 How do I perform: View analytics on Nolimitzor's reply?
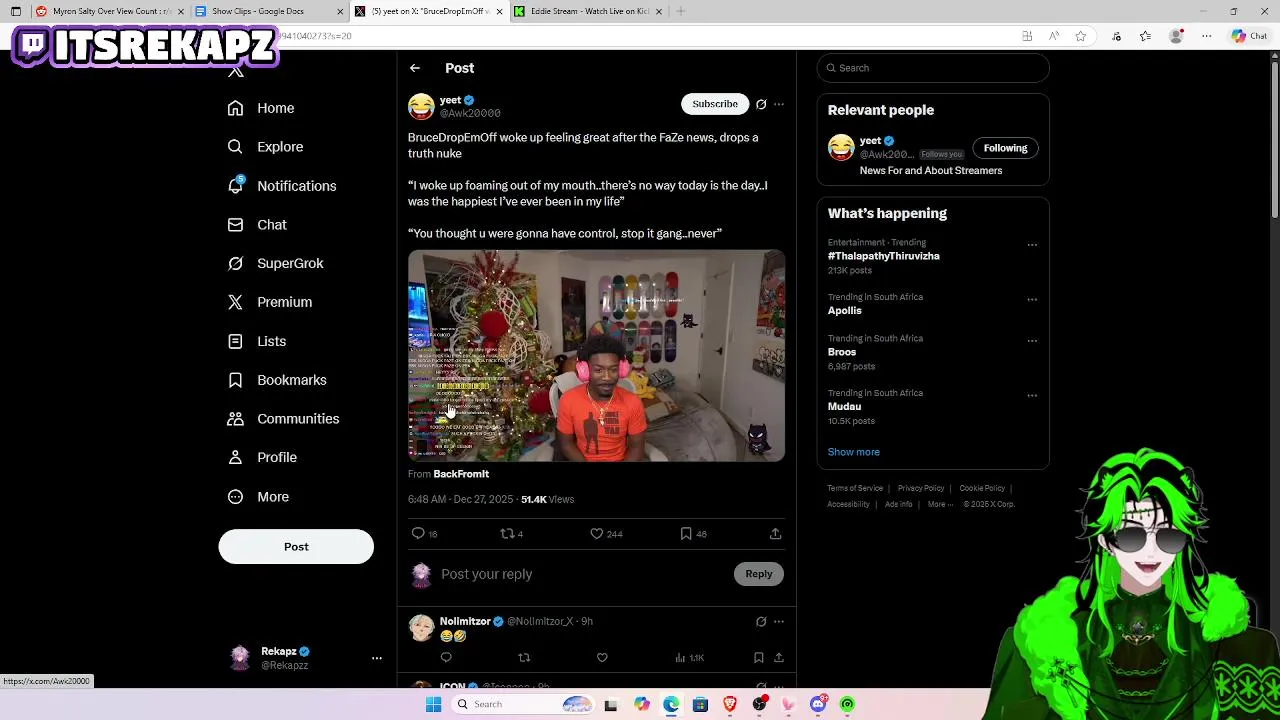pos(689,658)
